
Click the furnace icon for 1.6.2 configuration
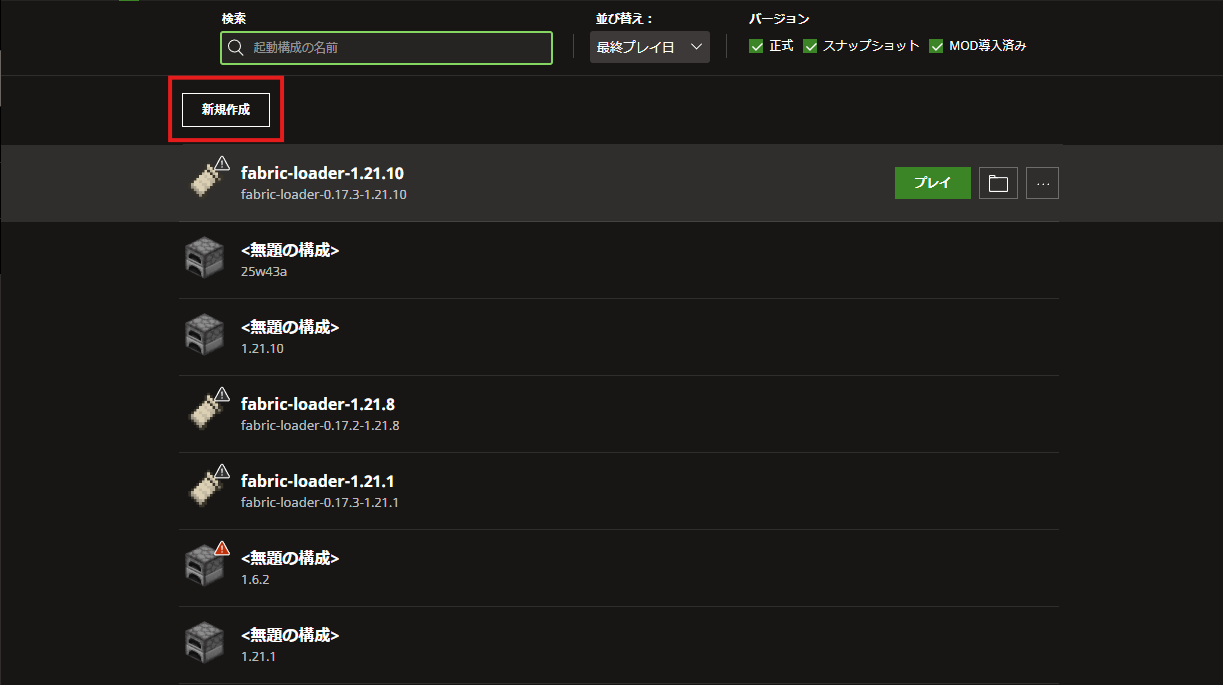204,566
